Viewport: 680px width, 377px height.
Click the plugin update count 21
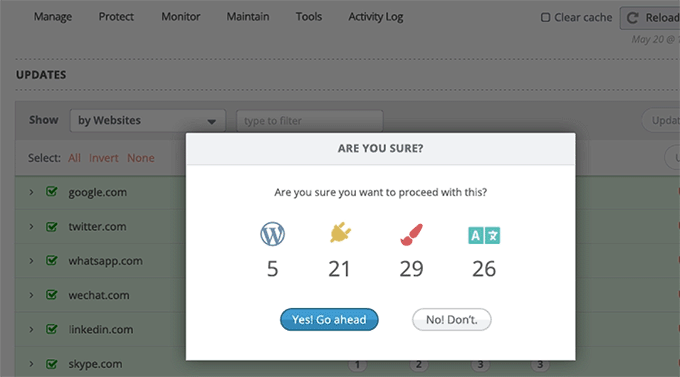[x=339, y=269]
